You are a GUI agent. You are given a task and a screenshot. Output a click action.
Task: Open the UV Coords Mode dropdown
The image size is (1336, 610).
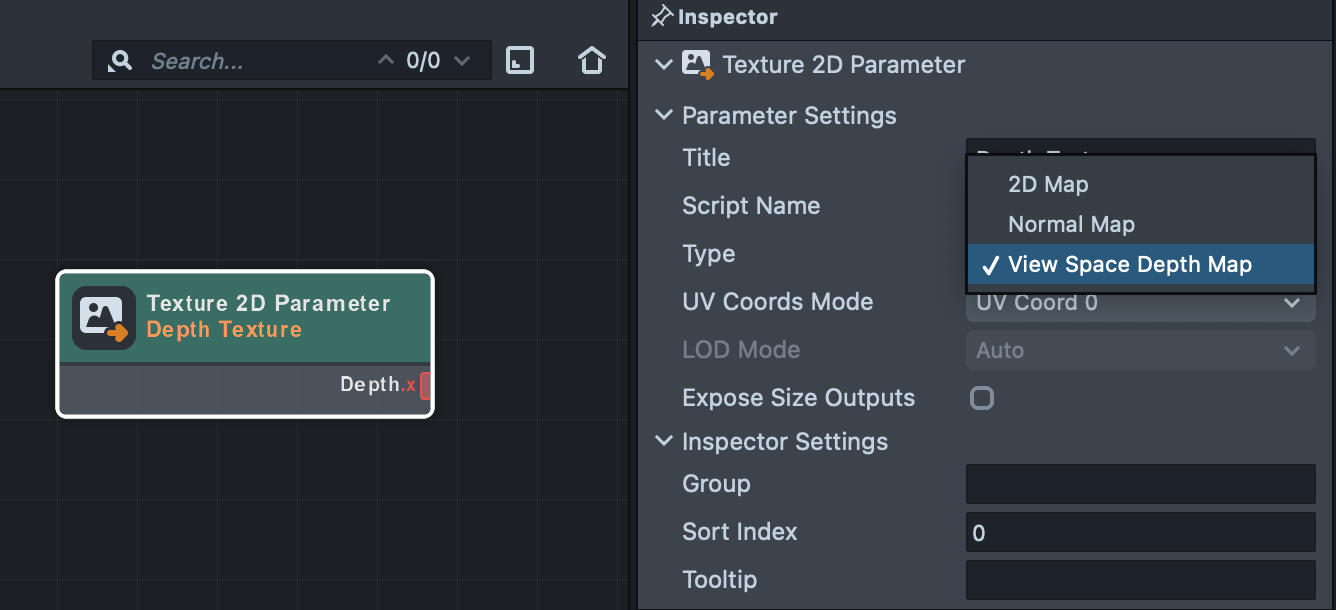(x=1140, y=303)
